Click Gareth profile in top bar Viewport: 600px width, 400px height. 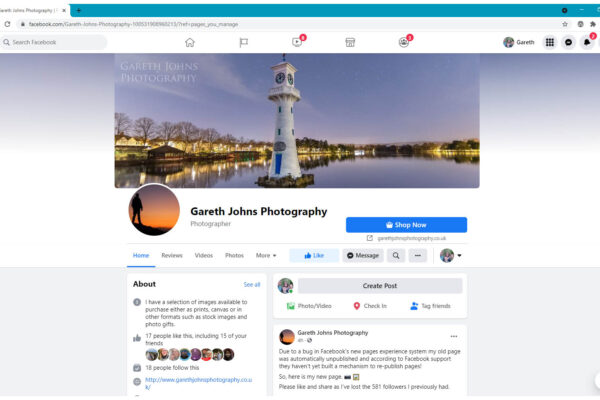click(518, 42)
